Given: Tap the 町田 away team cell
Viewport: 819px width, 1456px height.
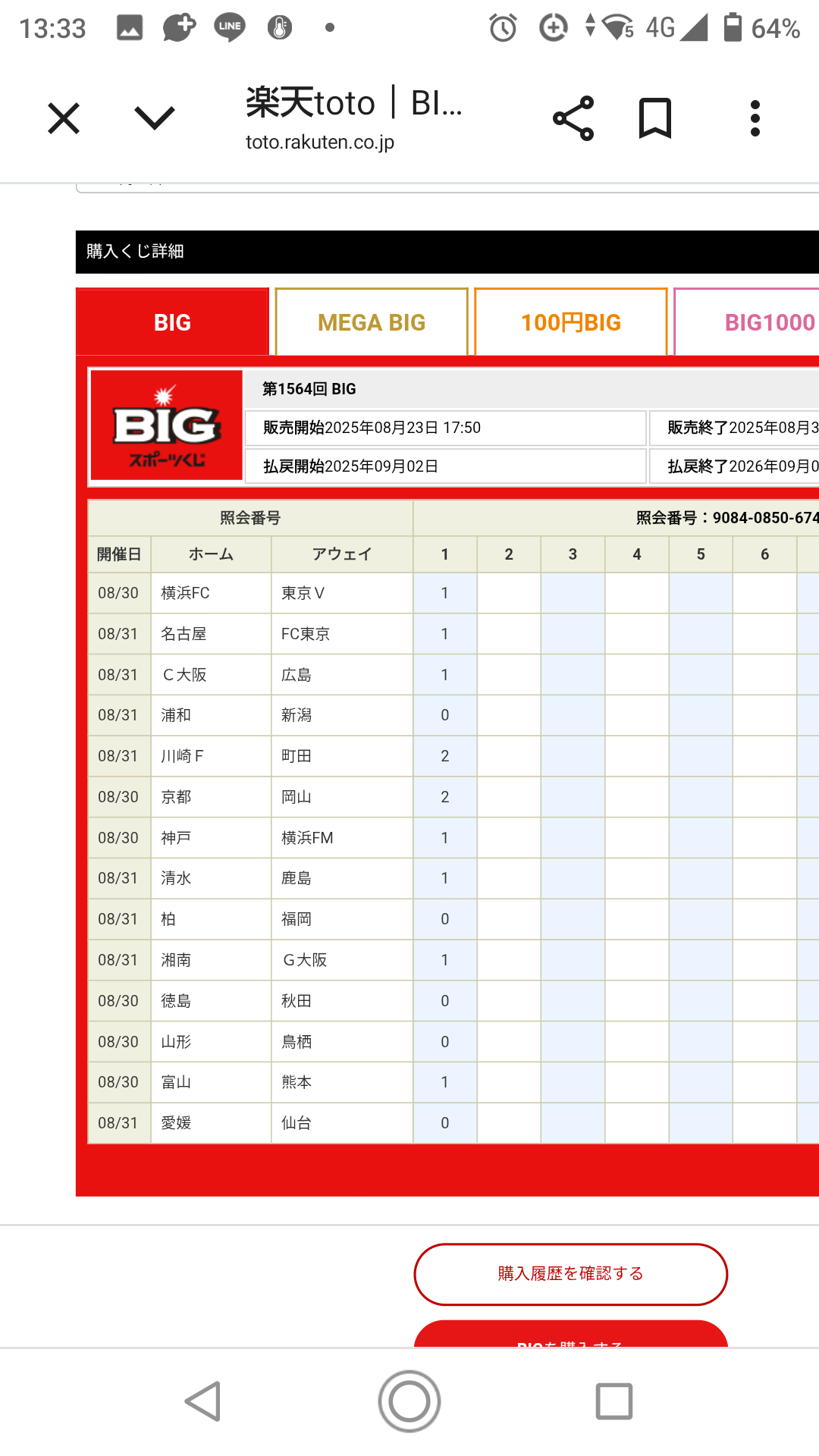Looking at the screenshot, I should [342, 756].
